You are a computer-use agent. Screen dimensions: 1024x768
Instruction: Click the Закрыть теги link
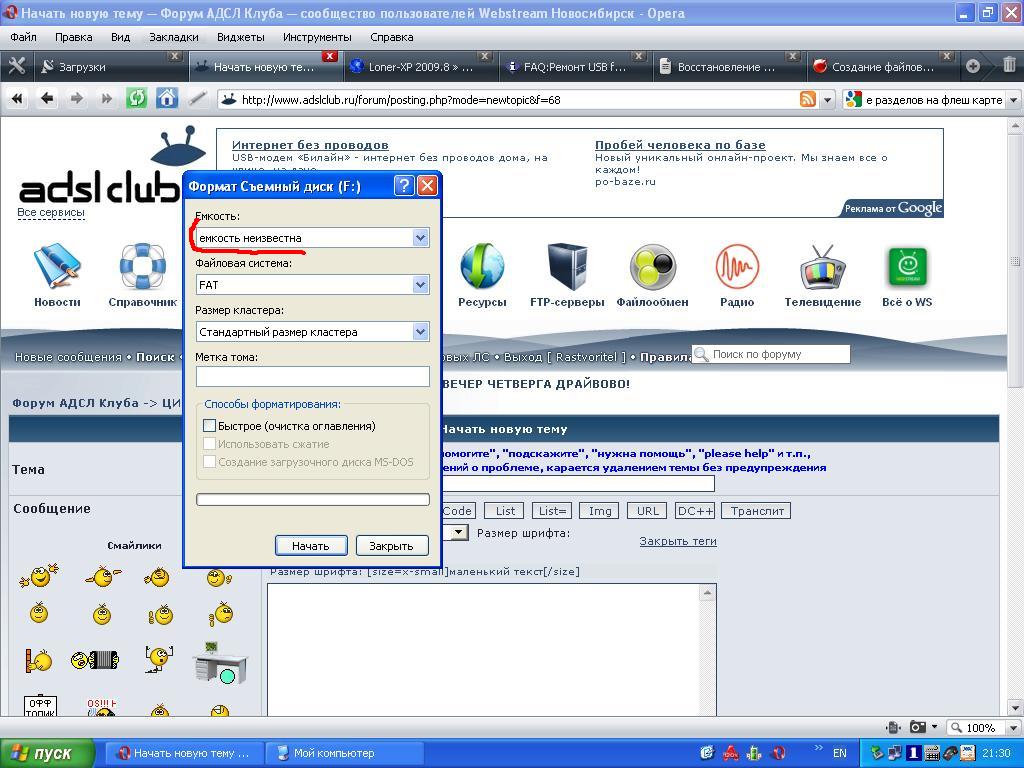[677, 541]
